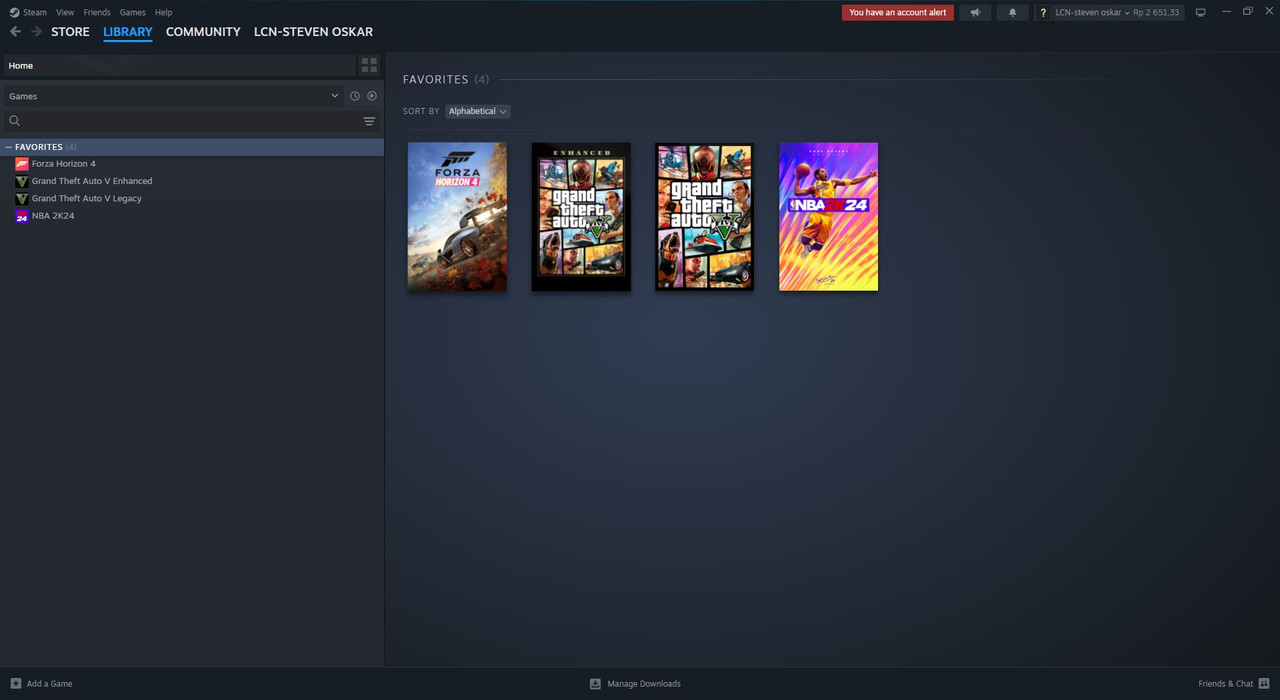Switch to the COMMUNITY tab
This screenshot has height=700, width=1280.
click(203, 32)
